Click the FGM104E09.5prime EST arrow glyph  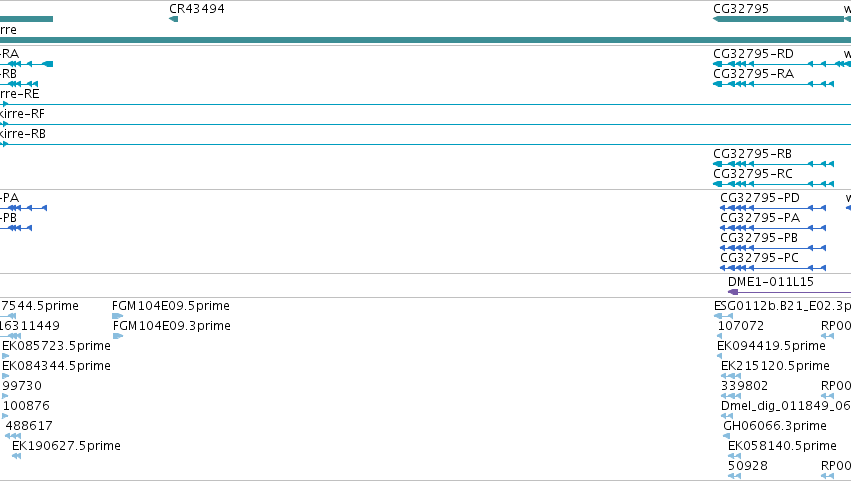point(117,316)
